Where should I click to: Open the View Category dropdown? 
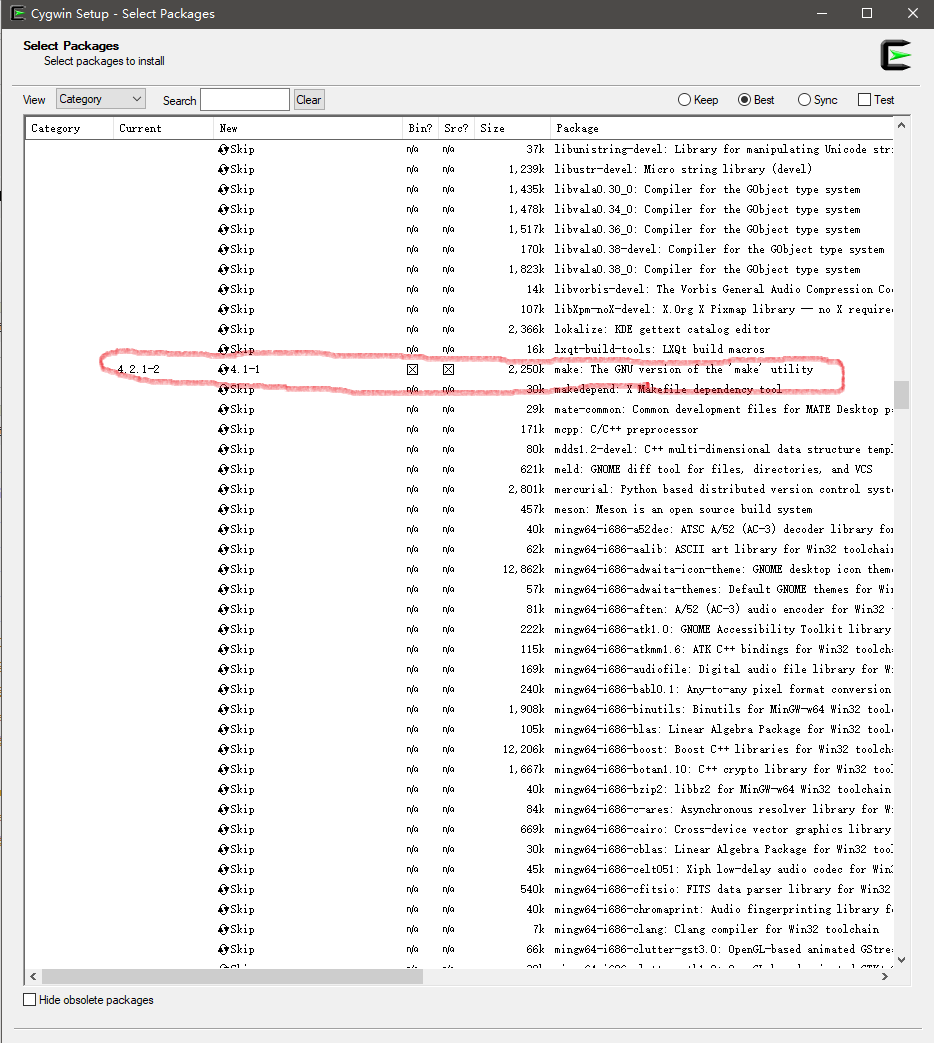tap(100, 99)
